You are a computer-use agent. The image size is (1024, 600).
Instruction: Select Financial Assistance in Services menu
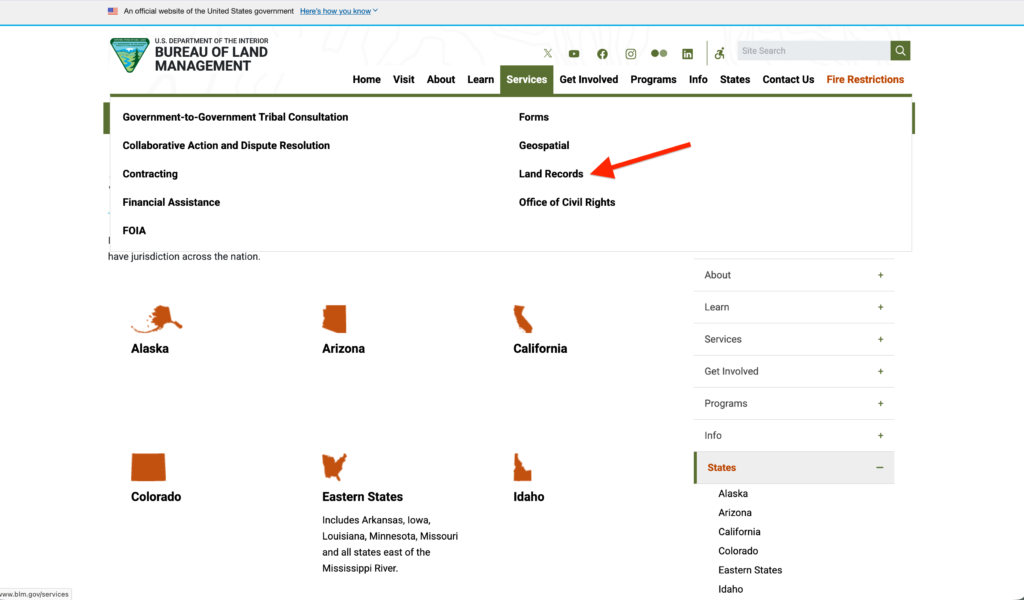[171, 202]
